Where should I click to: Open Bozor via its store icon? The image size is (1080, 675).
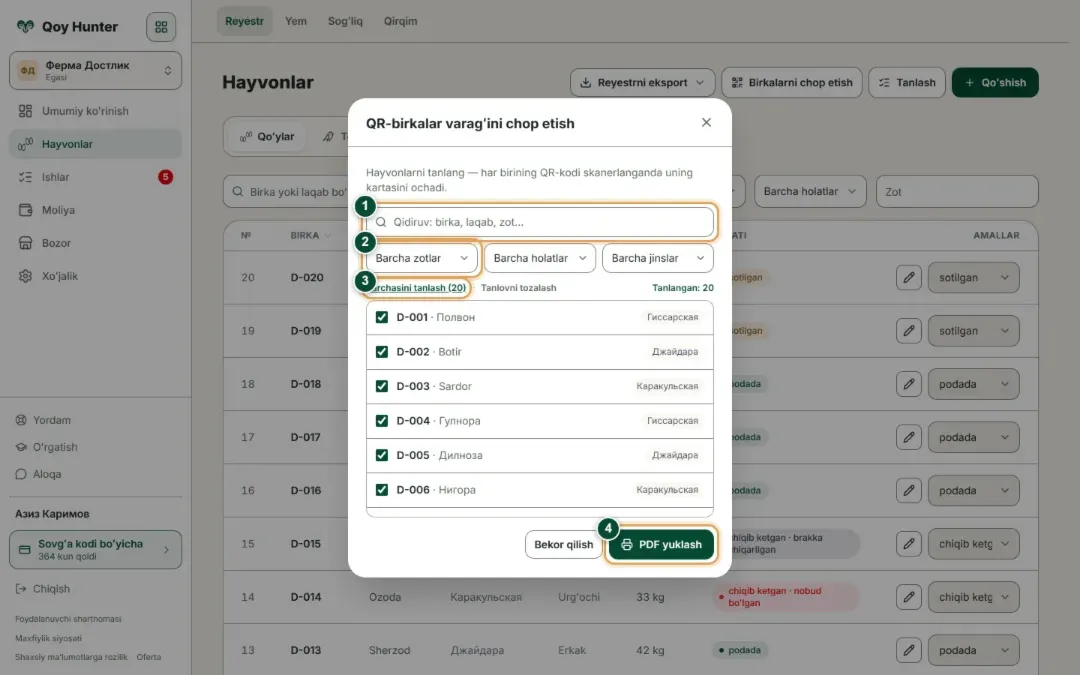[25, 243]
